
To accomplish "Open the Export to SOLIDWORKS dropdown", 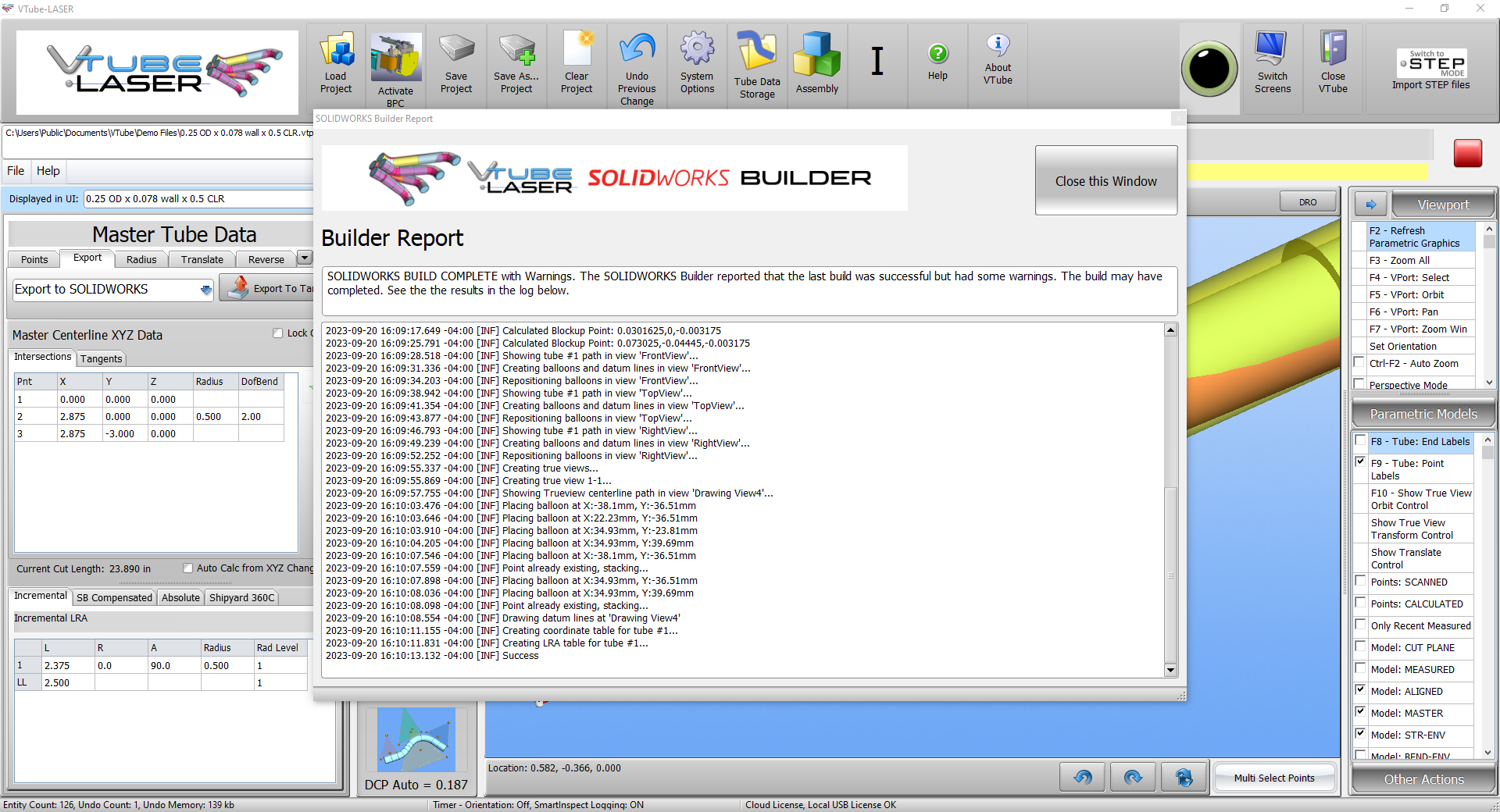I will click(206, 290).
